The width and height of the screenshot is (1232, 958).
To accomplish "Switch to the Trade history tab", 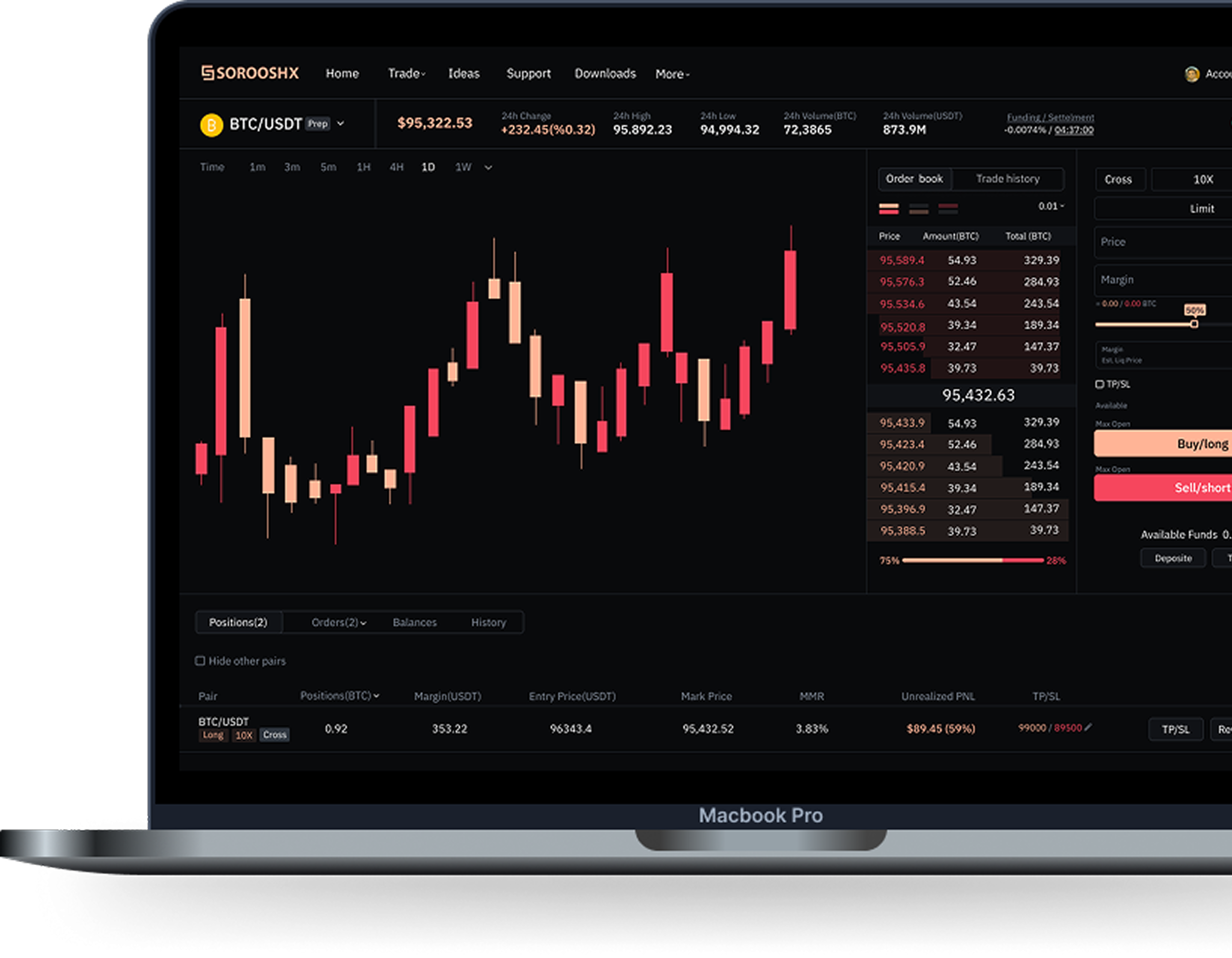I will (x=1007, y=179).
